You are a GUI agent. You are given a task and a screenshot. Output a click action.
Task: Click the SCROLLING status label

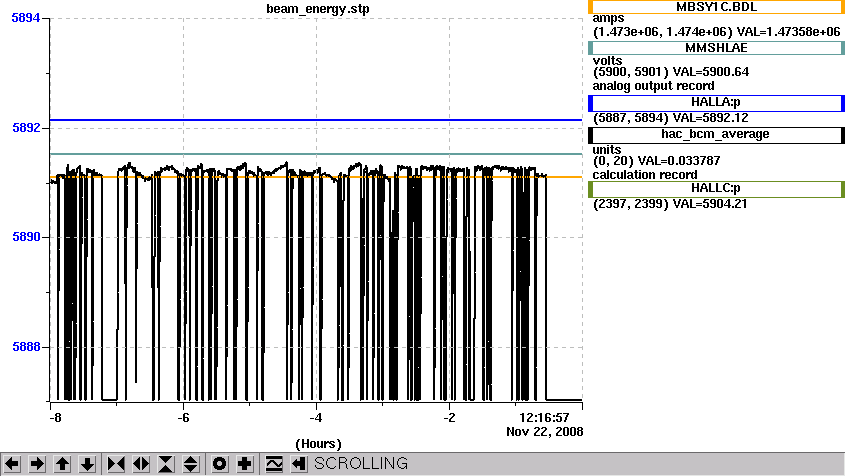point(361,464)
